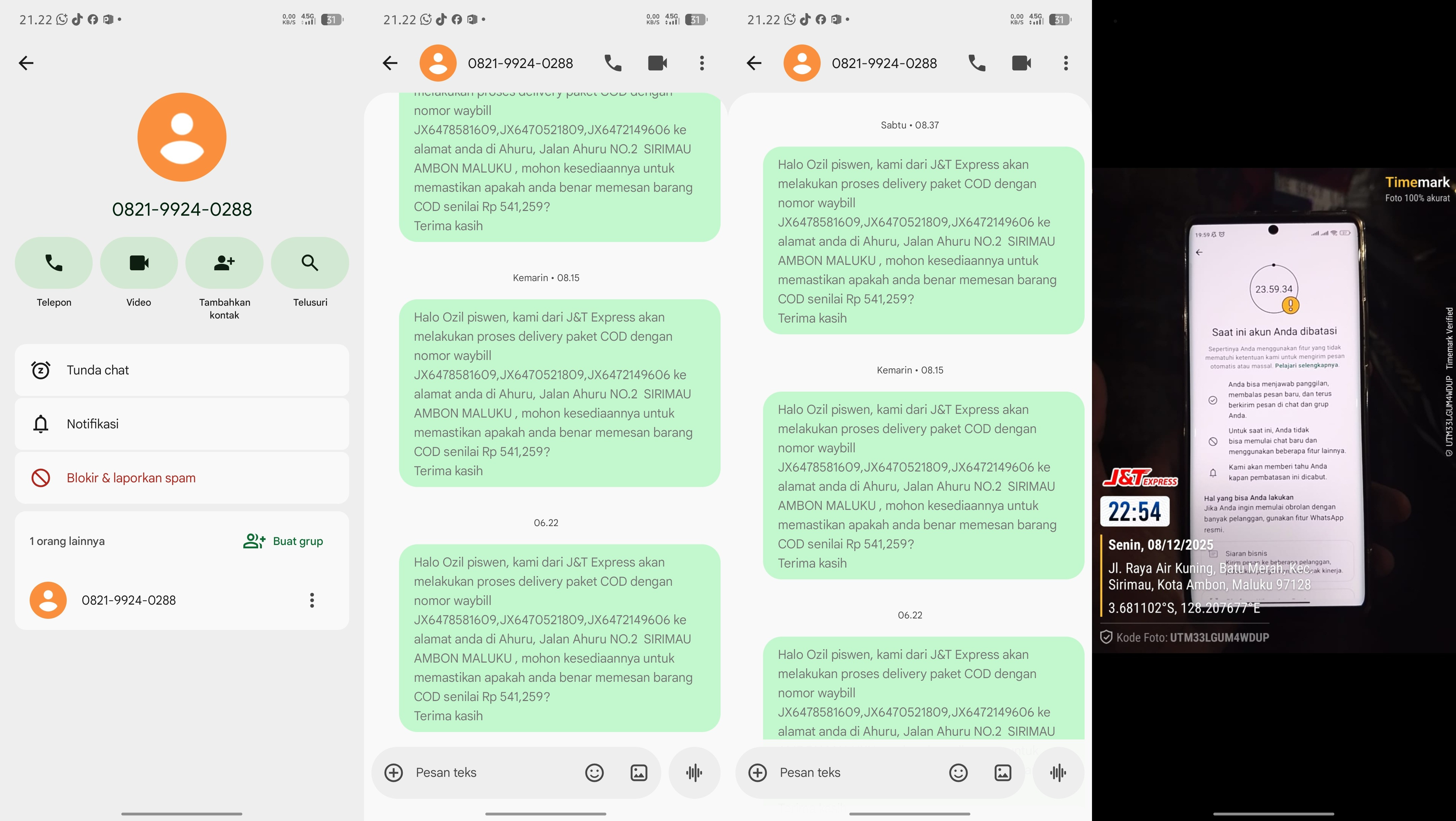Open the Timemark J&T Express photo
This screenshot has width=1456, height=821.
1274,411
